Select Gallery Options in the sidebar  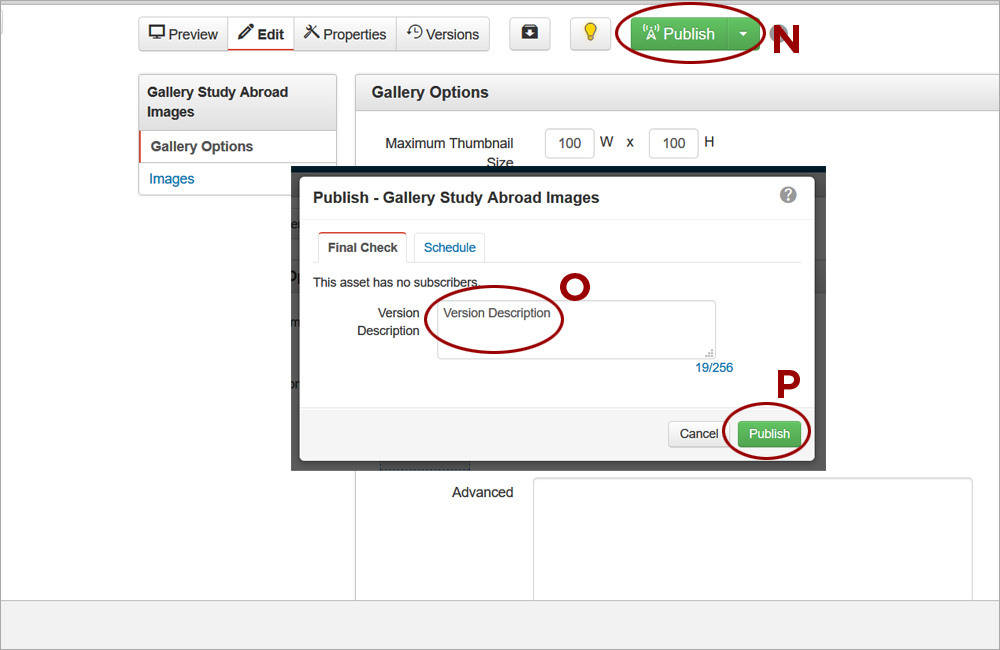pyautogui.click(x=200, y=146)
